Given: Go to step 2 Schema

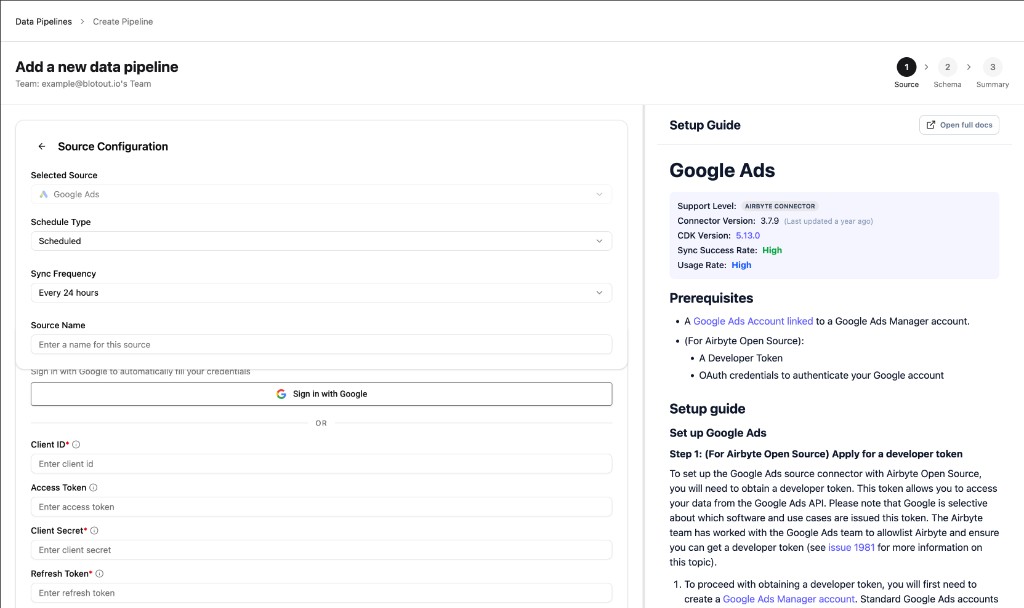Looking at the screenshot, I should click(x=947, y=72).
